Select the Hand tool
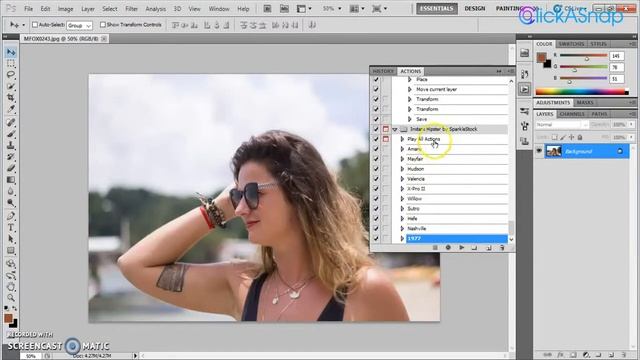The image size is (640, 360). coord(11,287)
